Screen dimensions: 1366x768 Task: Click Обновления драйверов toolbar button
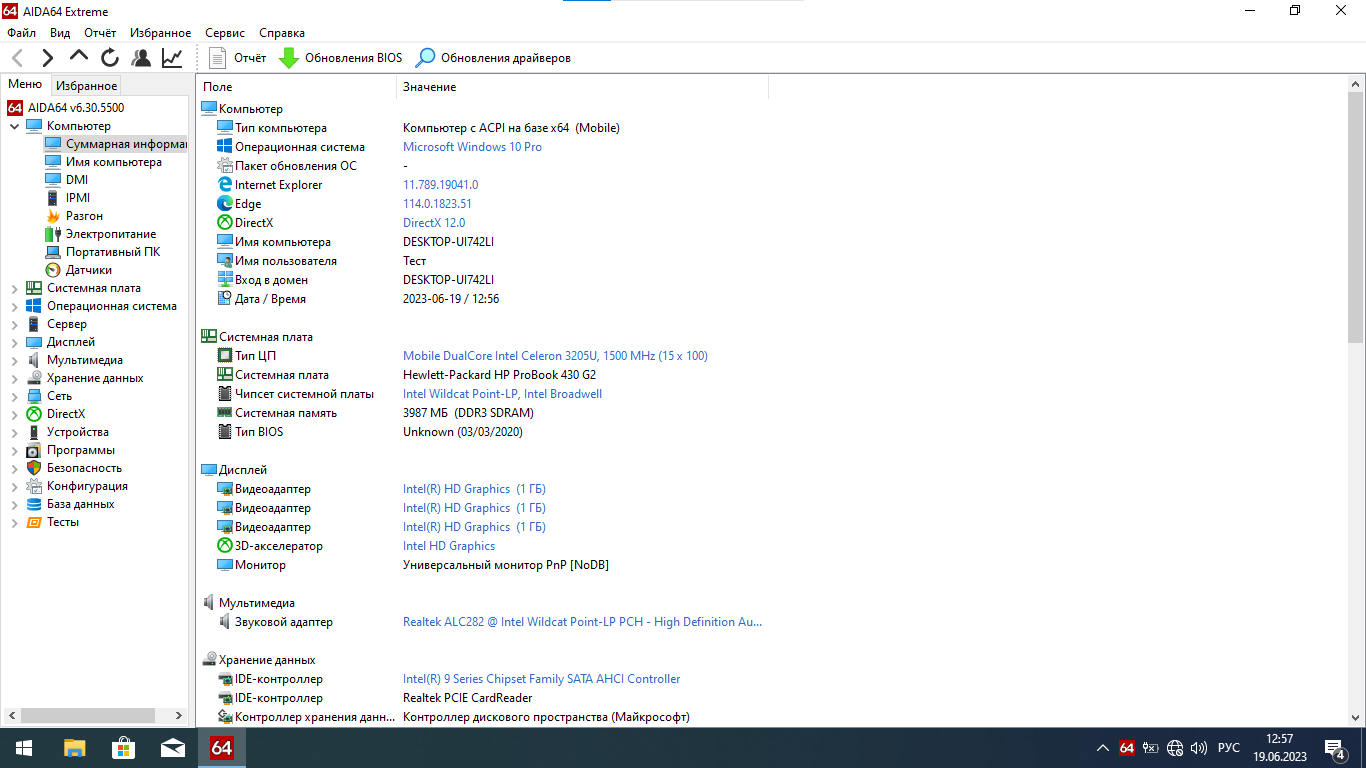494,58
